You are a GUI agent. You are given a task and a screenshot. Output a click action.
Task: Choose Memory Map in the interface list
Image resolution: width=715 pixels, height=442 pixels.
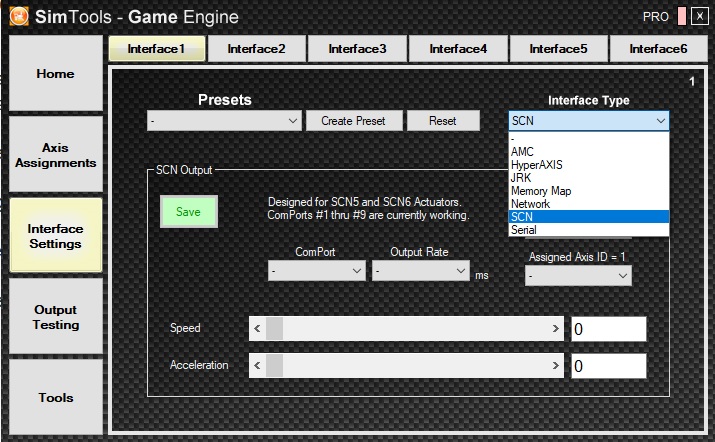[541, 190]
